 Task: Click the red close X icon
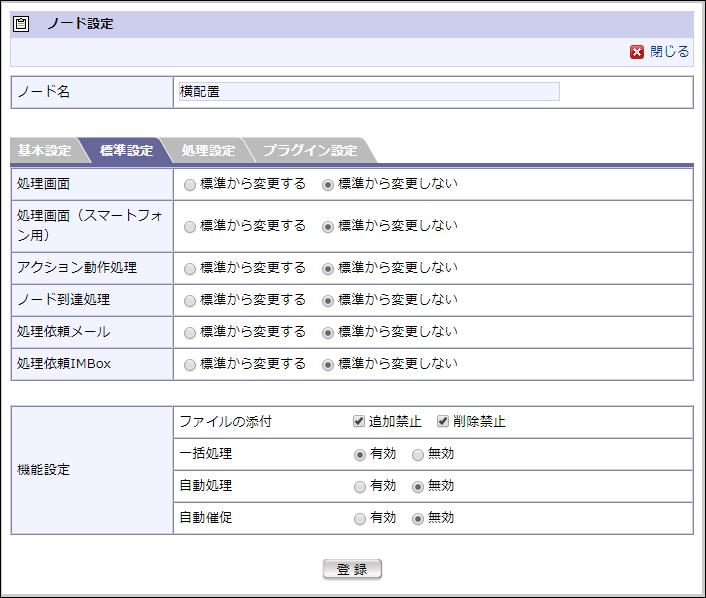(637, 52)
